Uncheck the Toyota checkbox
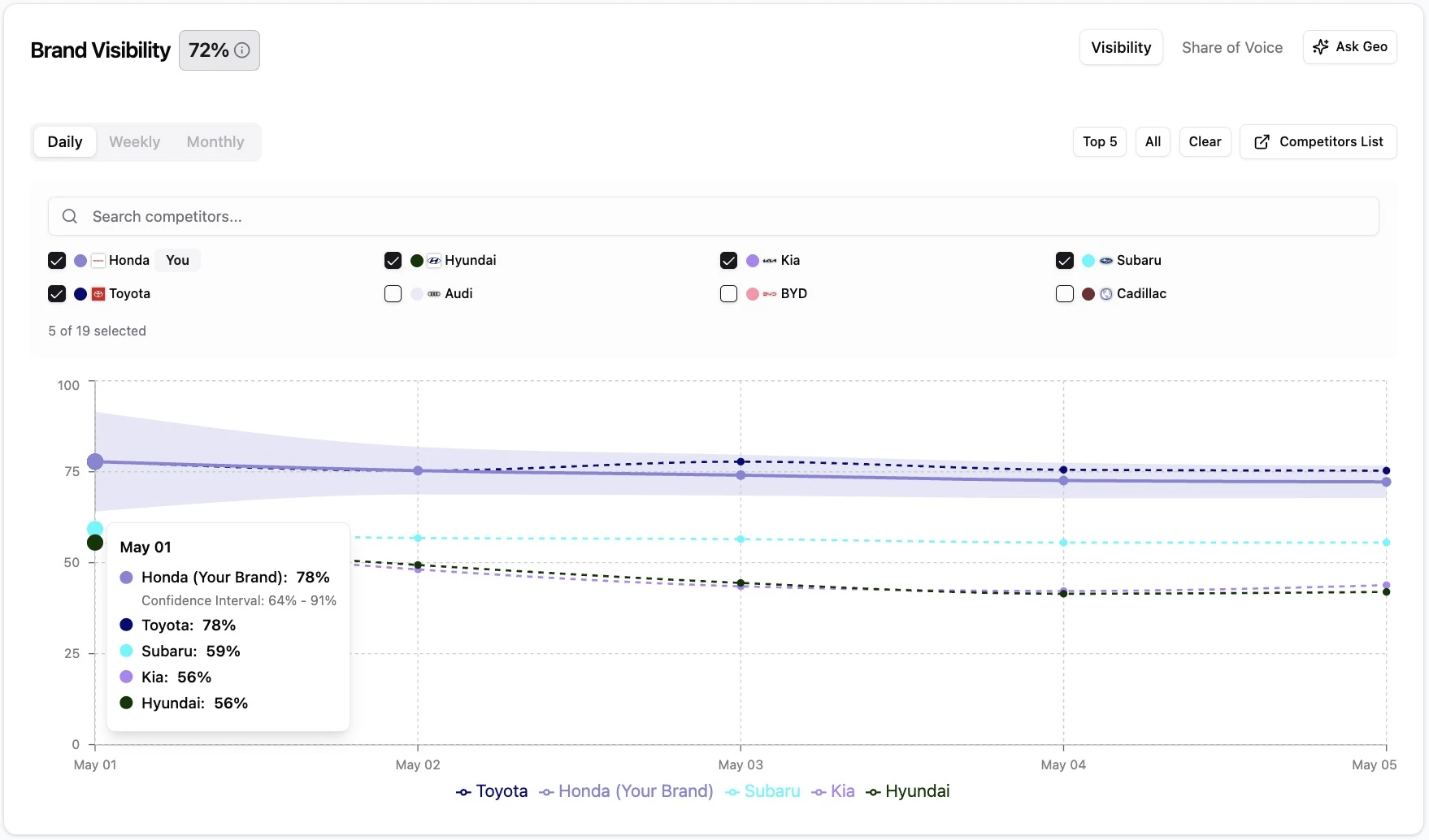Viewport: 1429px width, 840px height. point(57,294)
